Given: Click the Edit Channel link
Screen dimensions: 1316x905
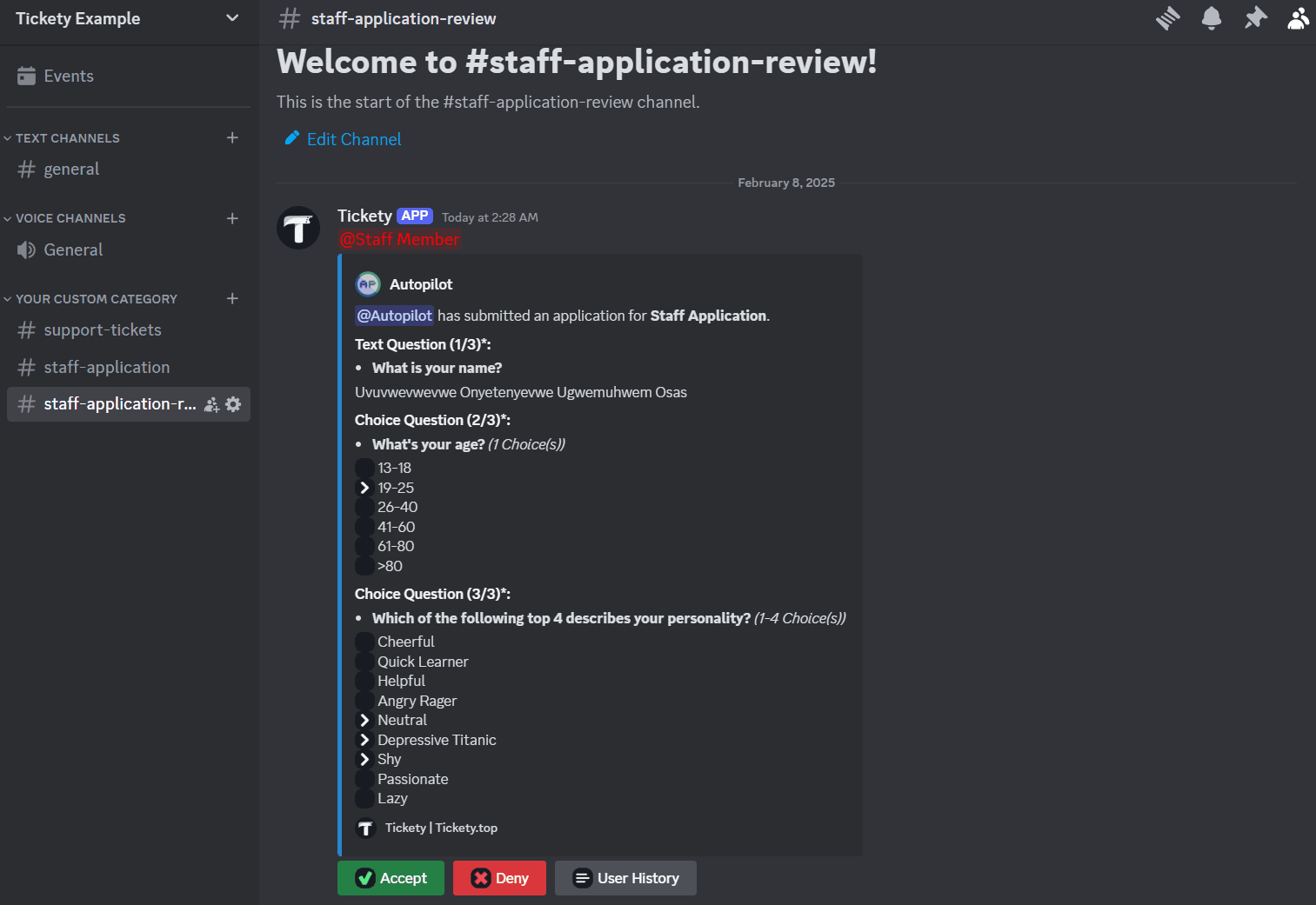Looking at the screenshot, I should 353,139.
